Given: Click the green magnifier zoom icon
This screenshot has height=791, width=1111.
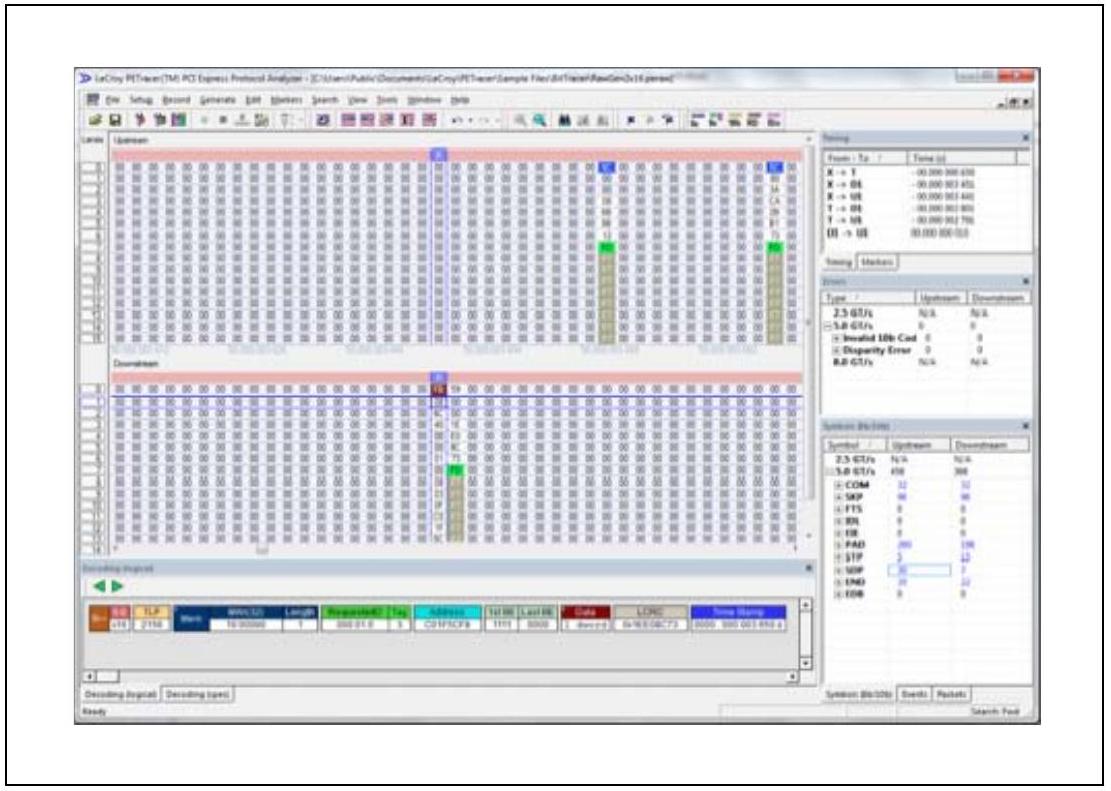Looking at the screenshot, I should pos(540,120).
